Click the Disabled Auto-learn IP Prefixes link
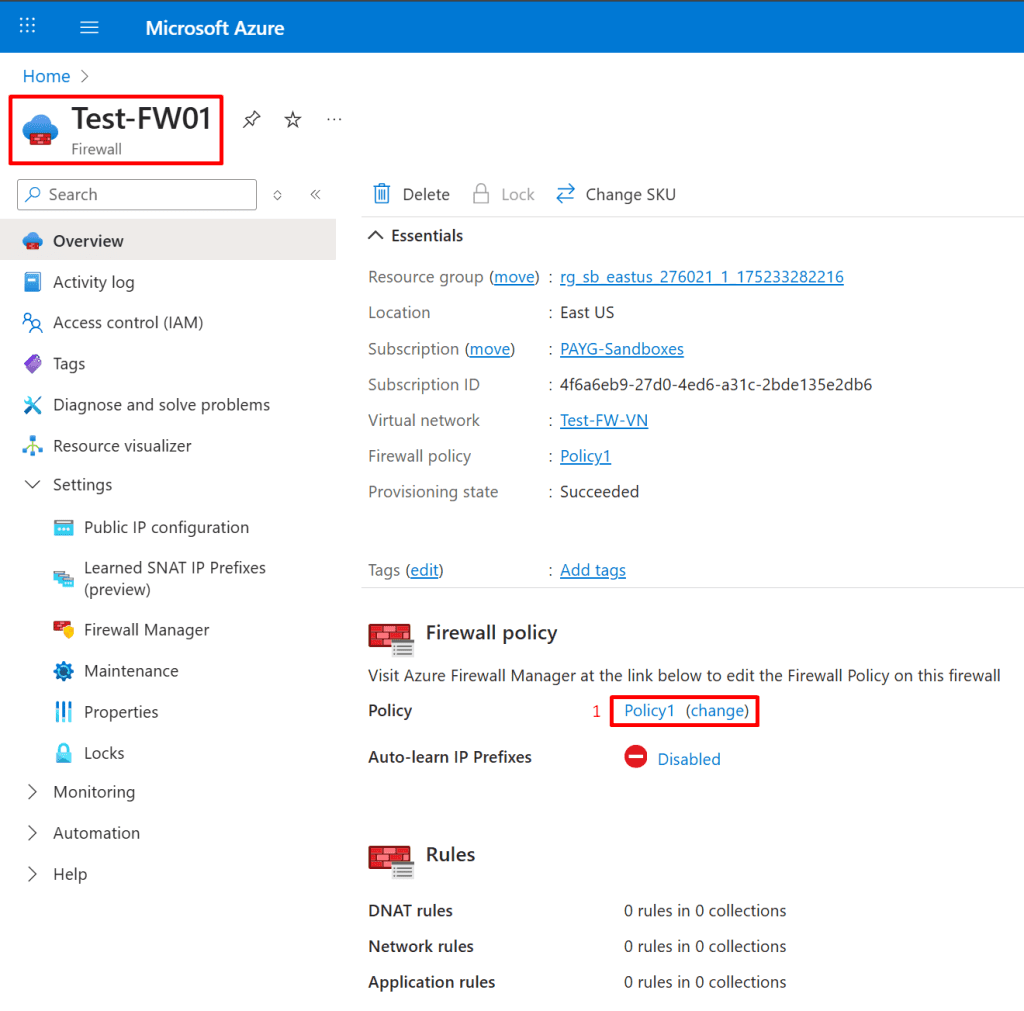The width and height of the screenshot is (1024, 1011). [688, 759]
